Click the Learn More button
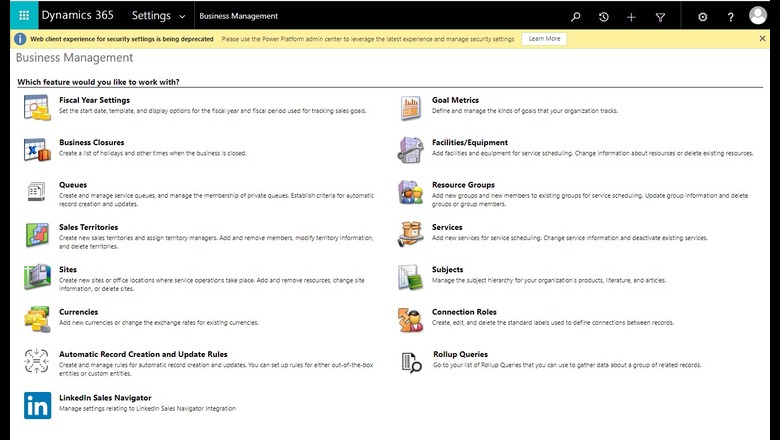 point(544,39)
